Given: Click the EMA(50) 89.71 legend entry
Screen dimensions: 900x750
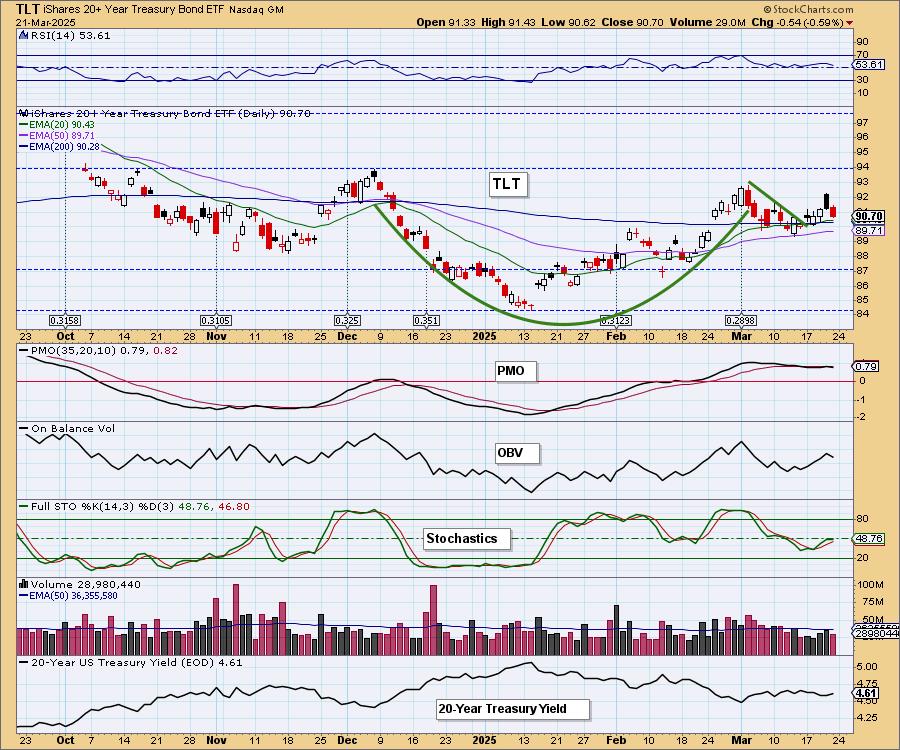Looking at the screenshot, I should pos(57,135).
